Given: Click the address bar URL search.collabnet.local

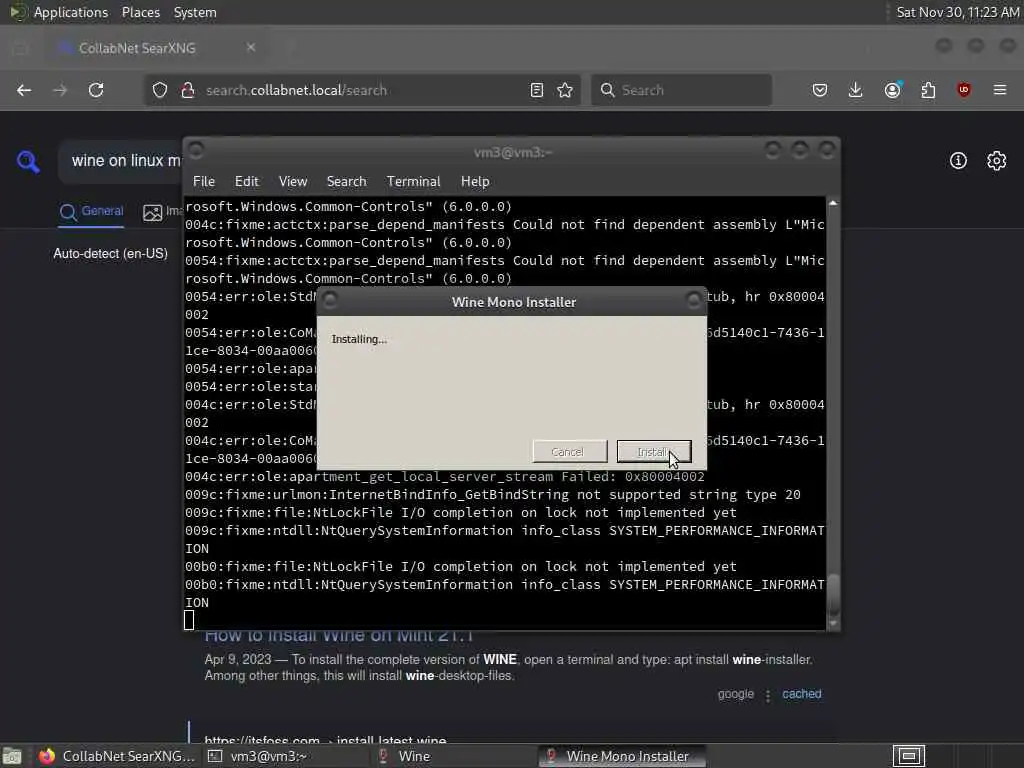Looking at the screenshot, I should pos(296,90).
